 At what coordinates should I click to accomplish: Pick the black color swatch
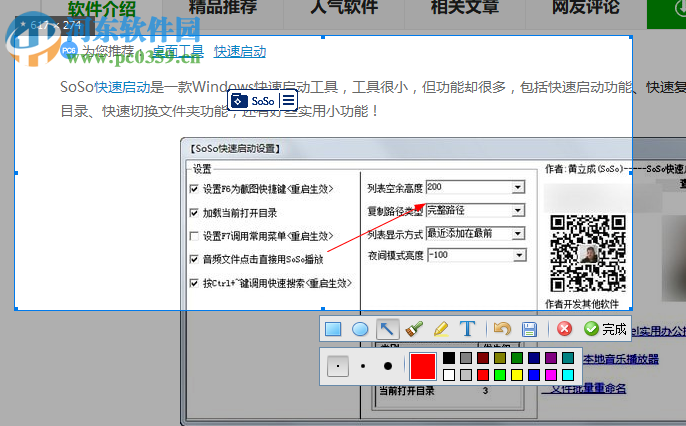[x=449, y=358]
